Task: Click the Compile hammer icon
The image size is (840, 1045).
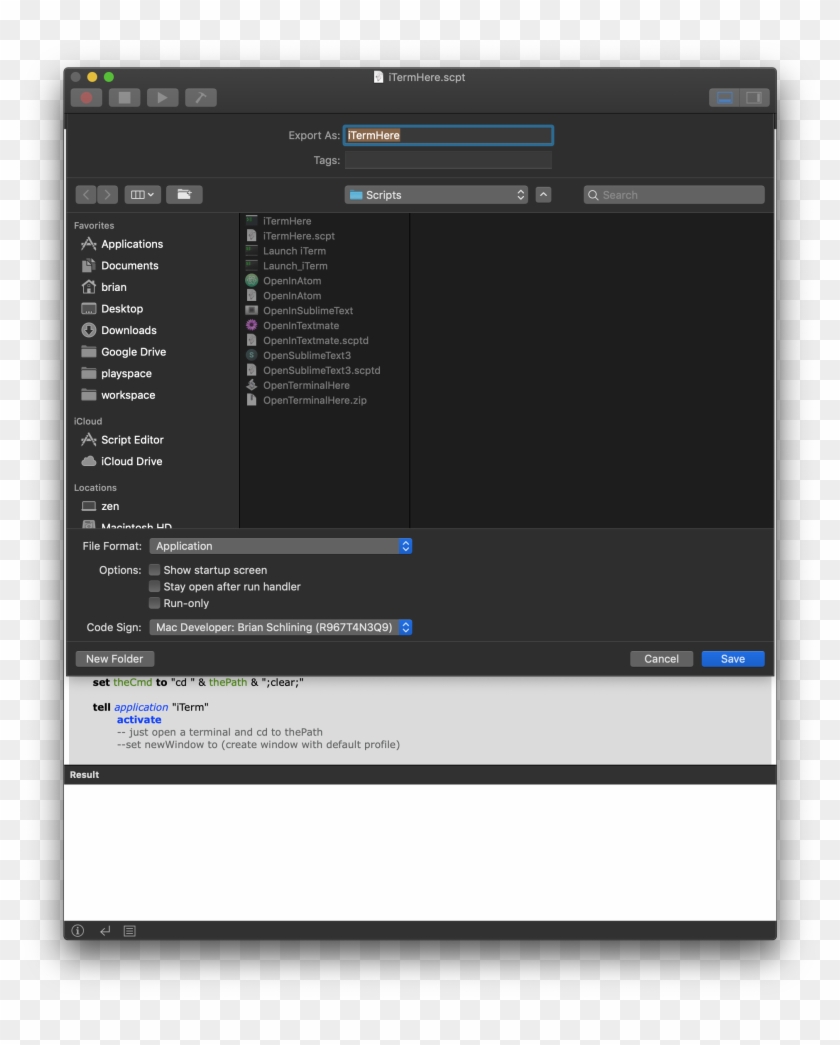Action: coord(200,97)
